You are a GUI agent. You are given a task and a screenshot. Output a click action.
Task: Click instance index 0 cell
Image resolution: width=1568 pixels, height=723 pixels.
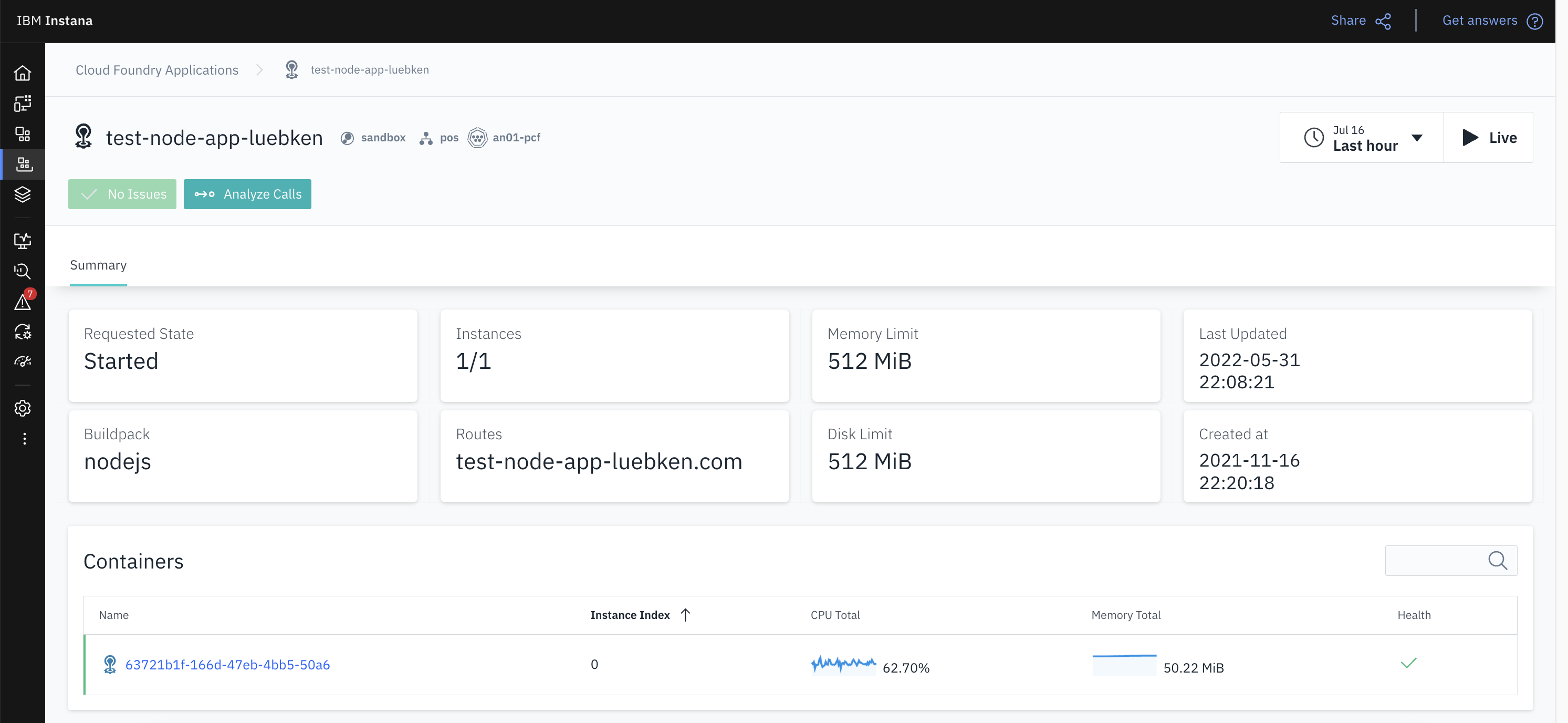tap(594, 665)
